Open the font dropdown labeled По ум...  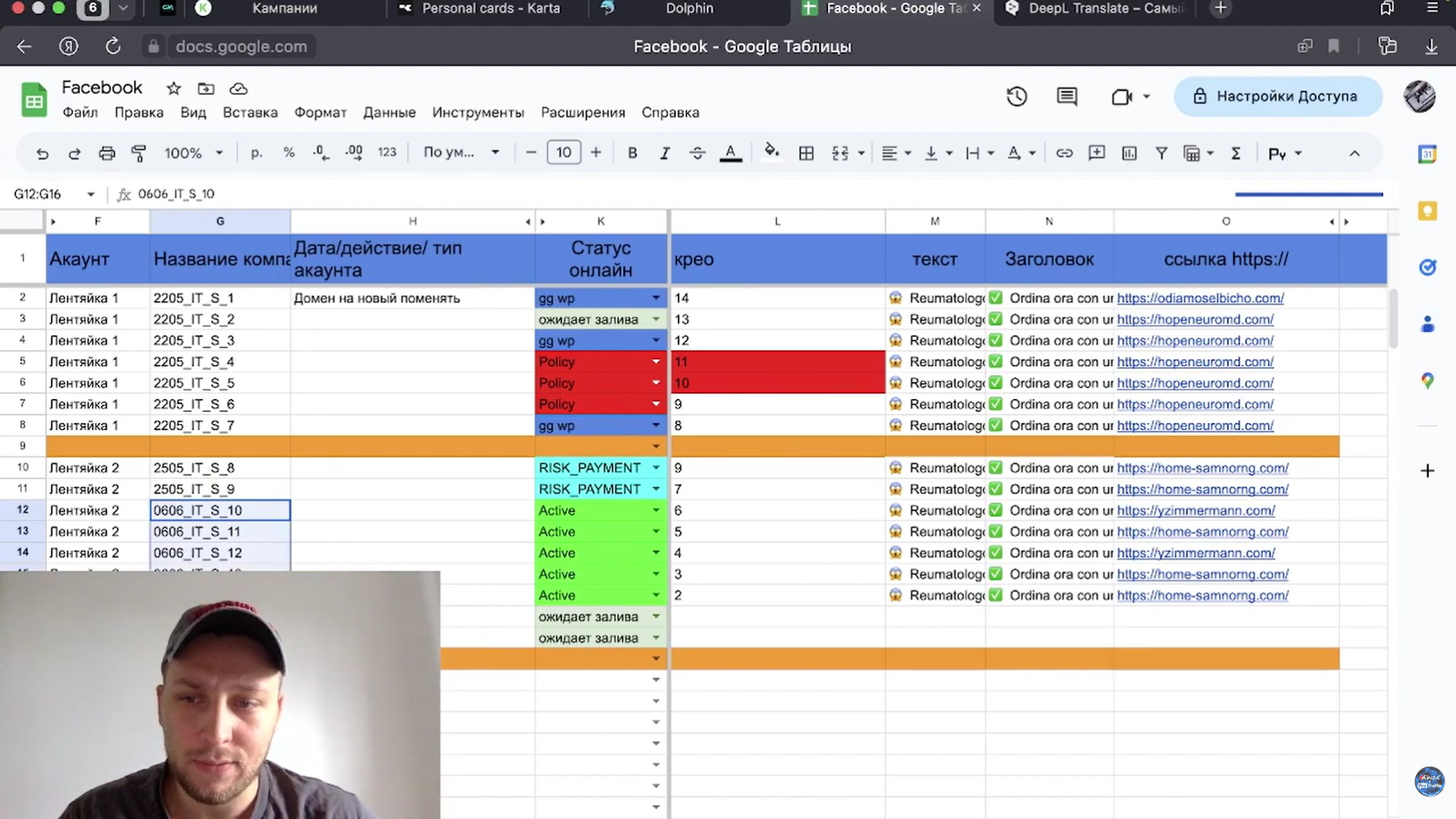point(462,152)
